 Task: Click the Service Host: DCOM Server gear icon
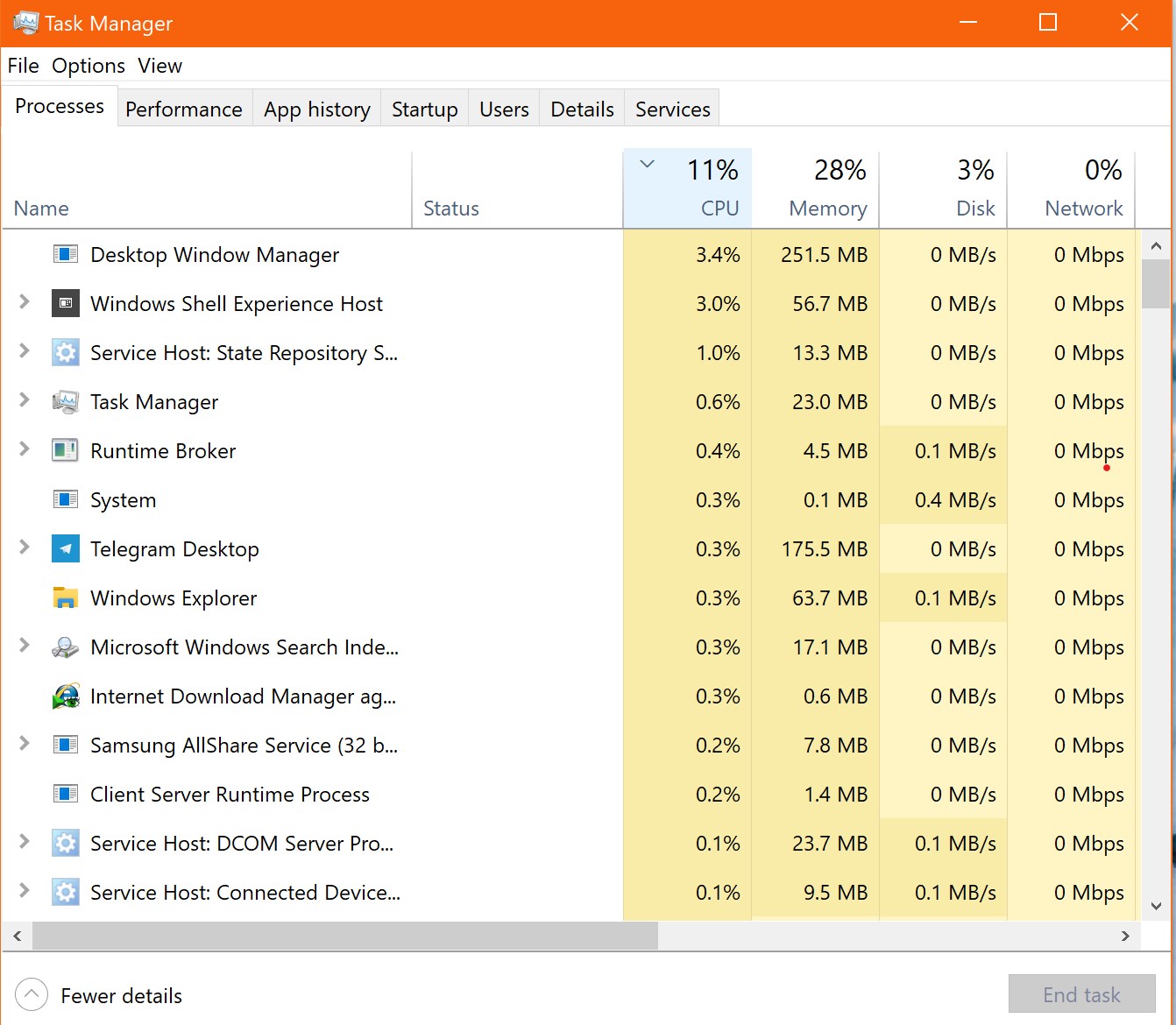[x=66, y=844]
